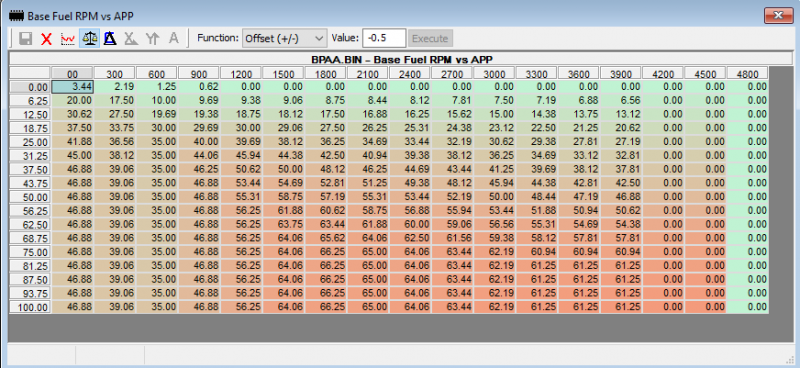Open the red graph view icon

[68, 38]
